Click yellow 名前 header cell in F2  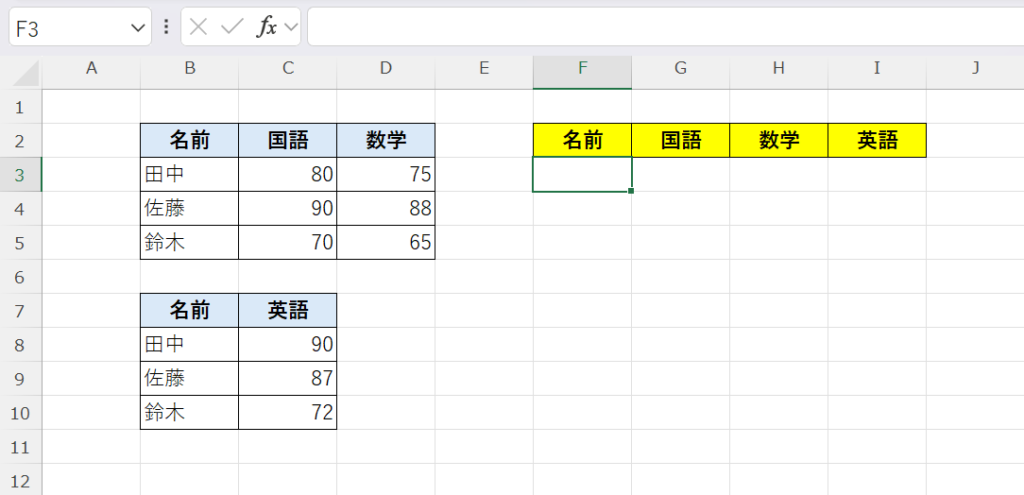pos(582,141)
